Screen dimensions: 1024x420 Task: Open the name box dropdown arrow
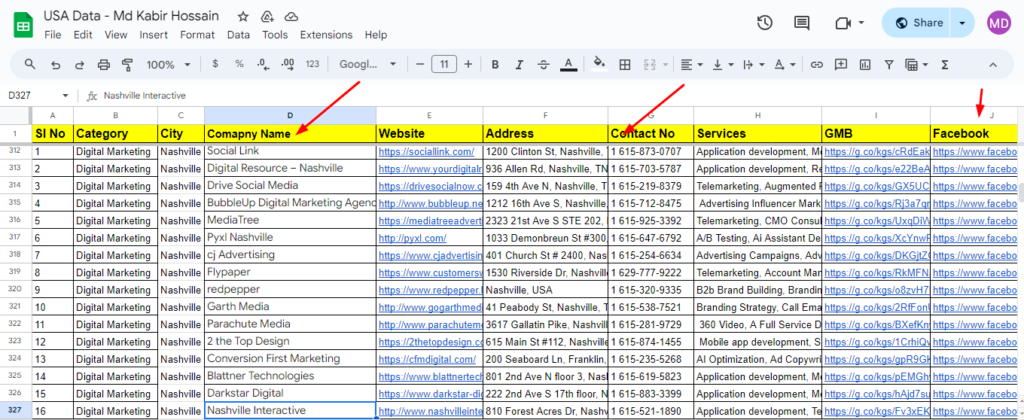(x=65, y=95)
